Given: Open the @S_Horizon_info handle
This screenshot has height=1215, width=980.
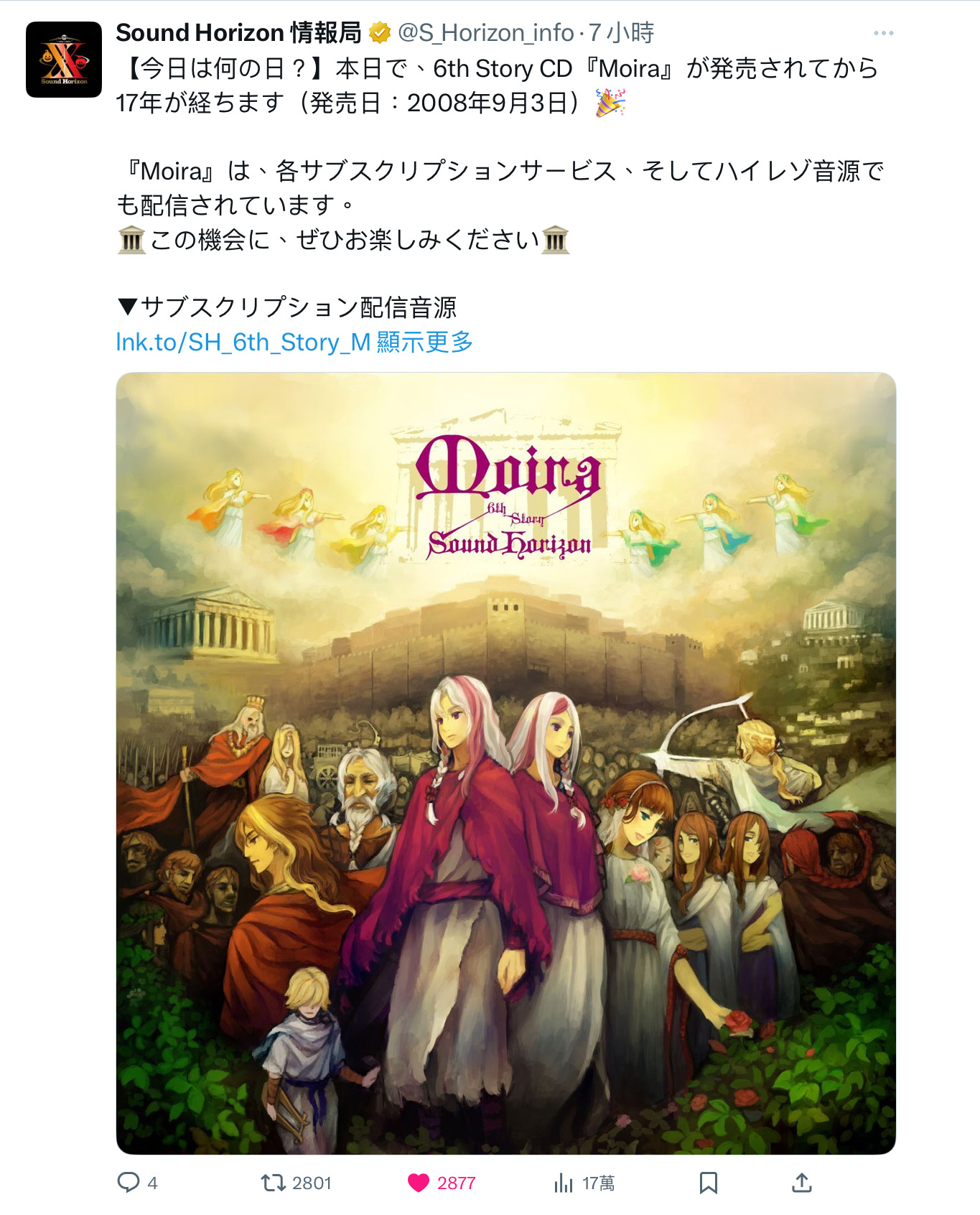Looking at the screenshot, I should [x=486, y=32].
